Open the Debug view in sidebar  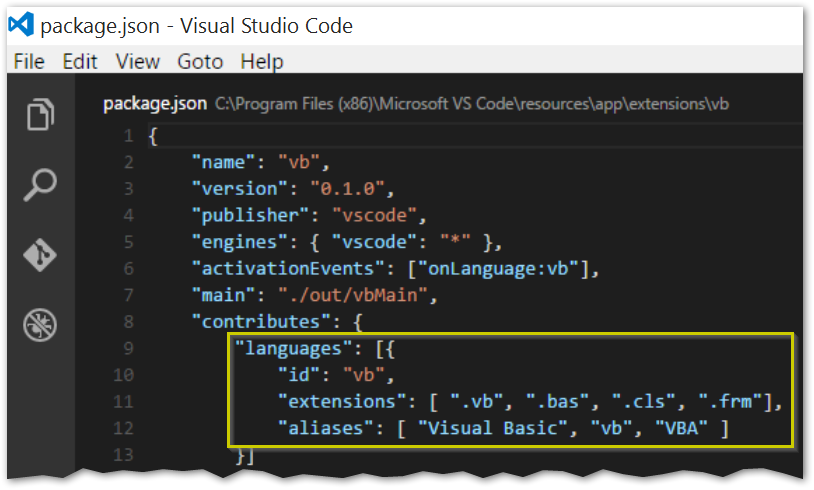point(40,325)
